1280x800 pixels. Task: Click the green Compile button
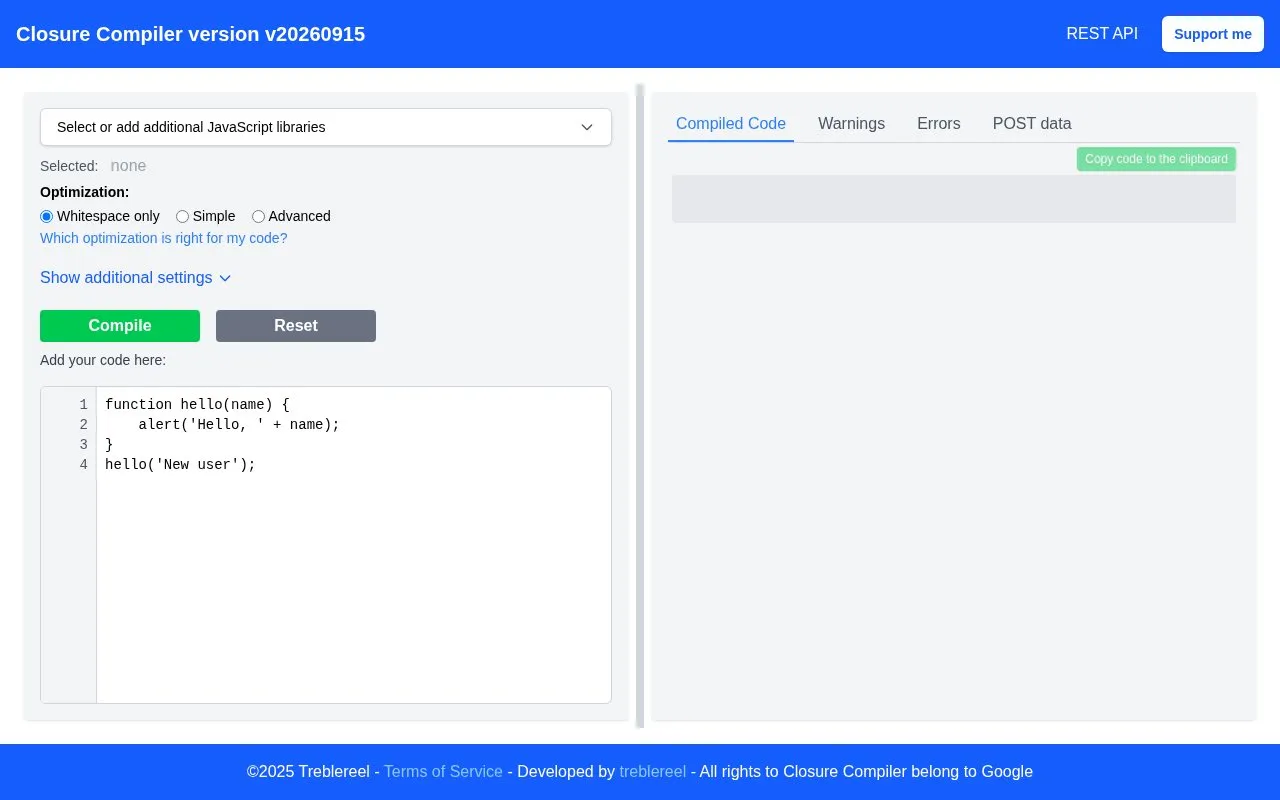click(x=120, y=326)
